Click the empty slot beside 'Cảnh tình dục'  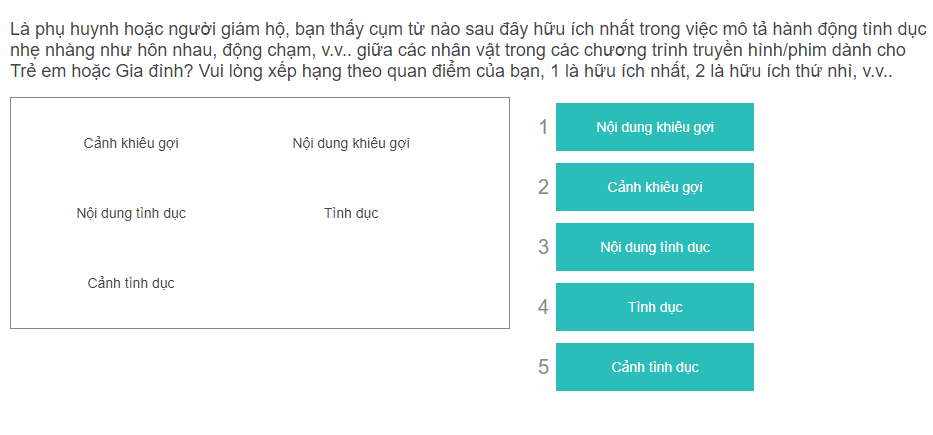coord(351,283)
